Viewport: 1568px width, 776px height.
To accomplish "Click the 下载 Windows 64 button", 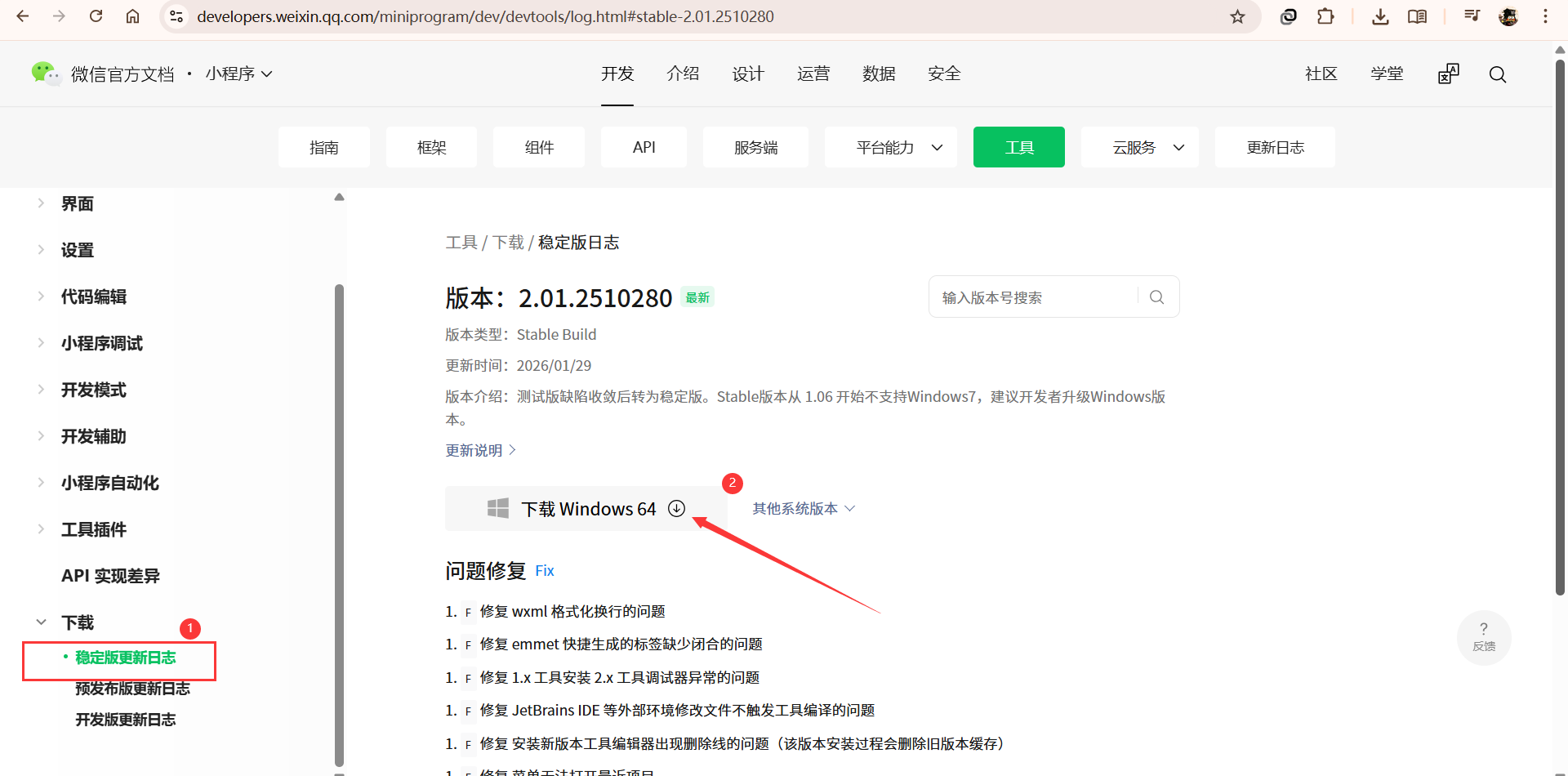I will coord(586,508).
